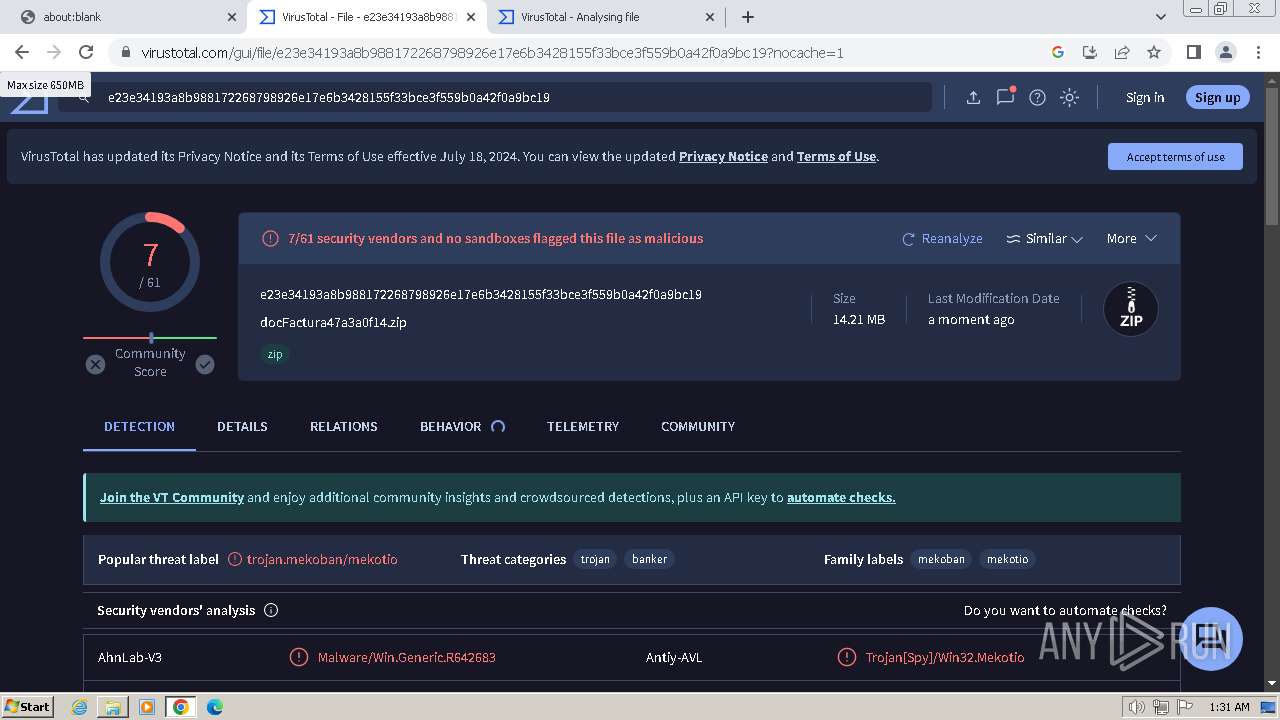Click the VirusTotal upload file icon
This screenshot has width=1280, height=720.
[973, 97]
